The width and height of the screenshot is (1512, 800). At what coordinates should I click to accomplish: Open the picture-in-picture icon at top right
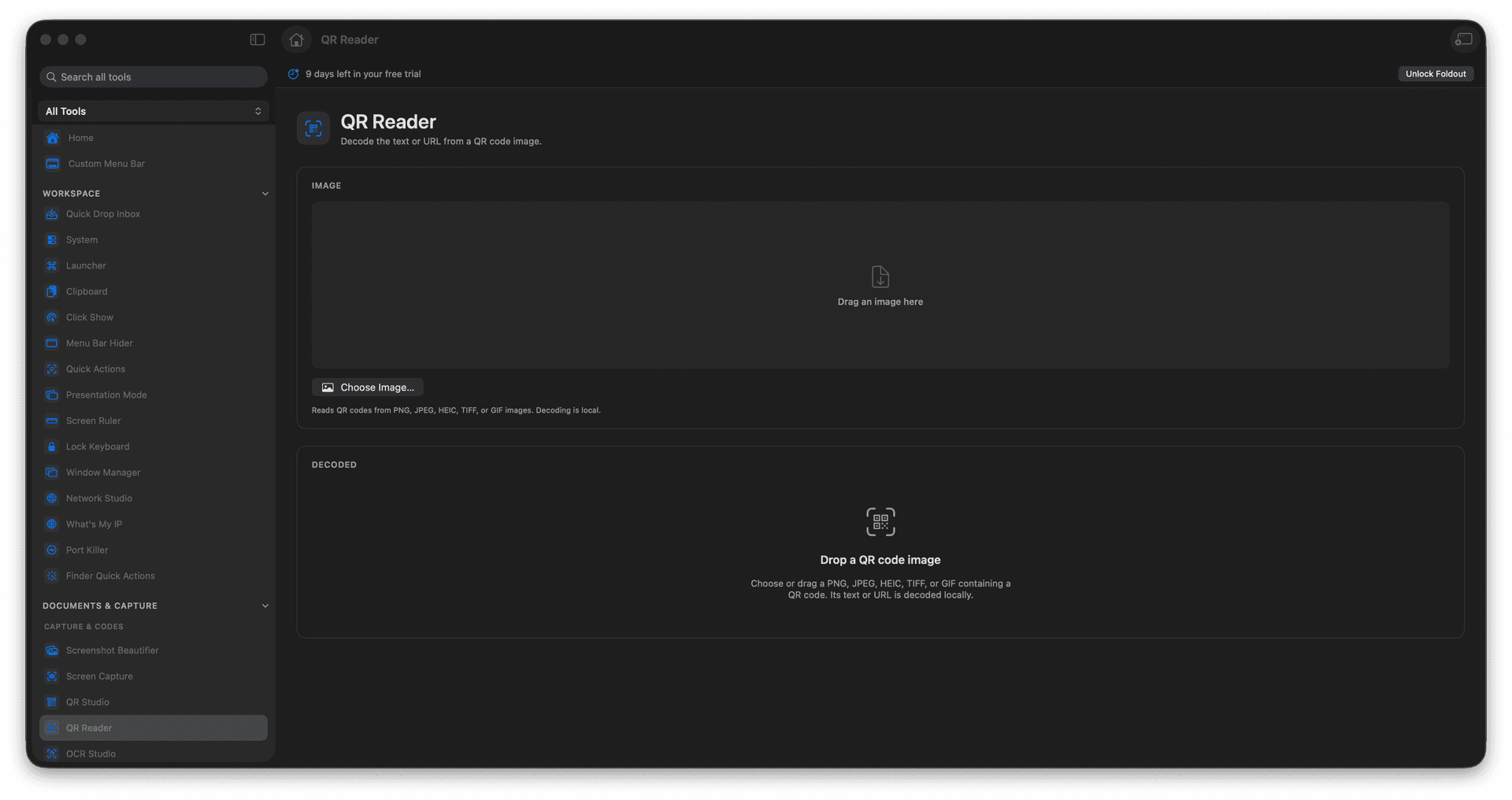point(1463,39)
